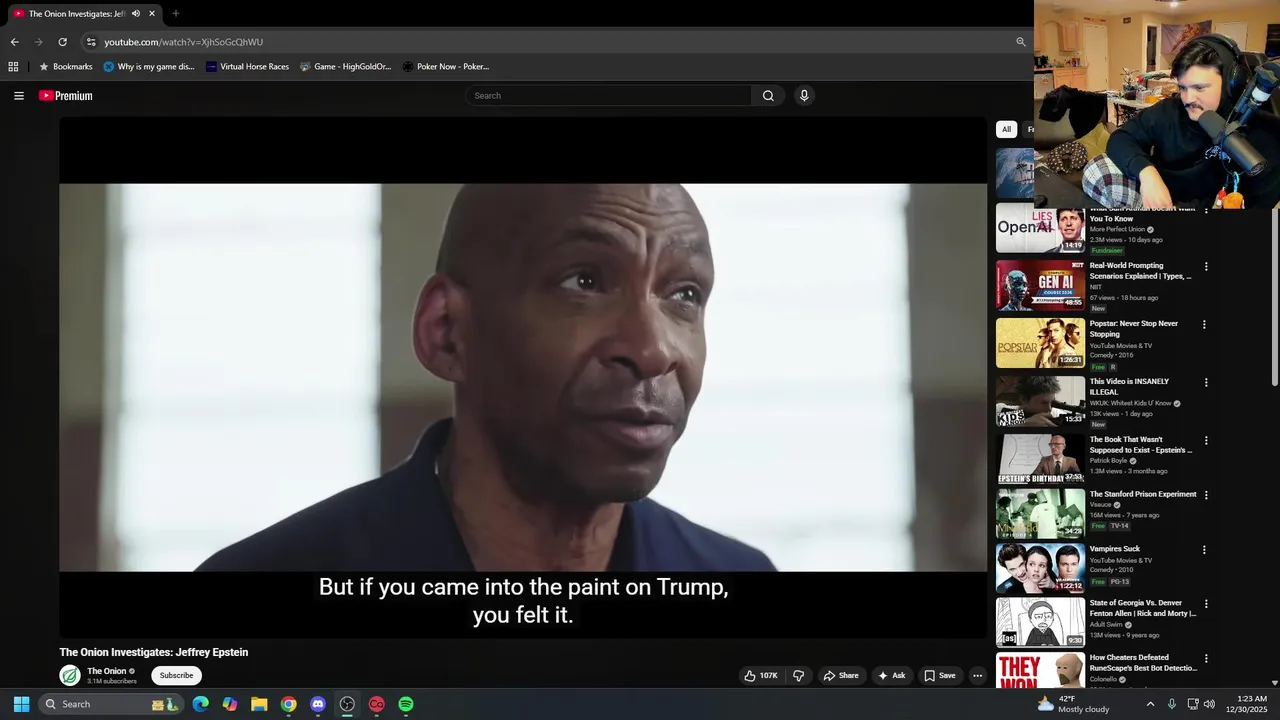Open the Windows Start menu
1280x720 pixels.
21,704
